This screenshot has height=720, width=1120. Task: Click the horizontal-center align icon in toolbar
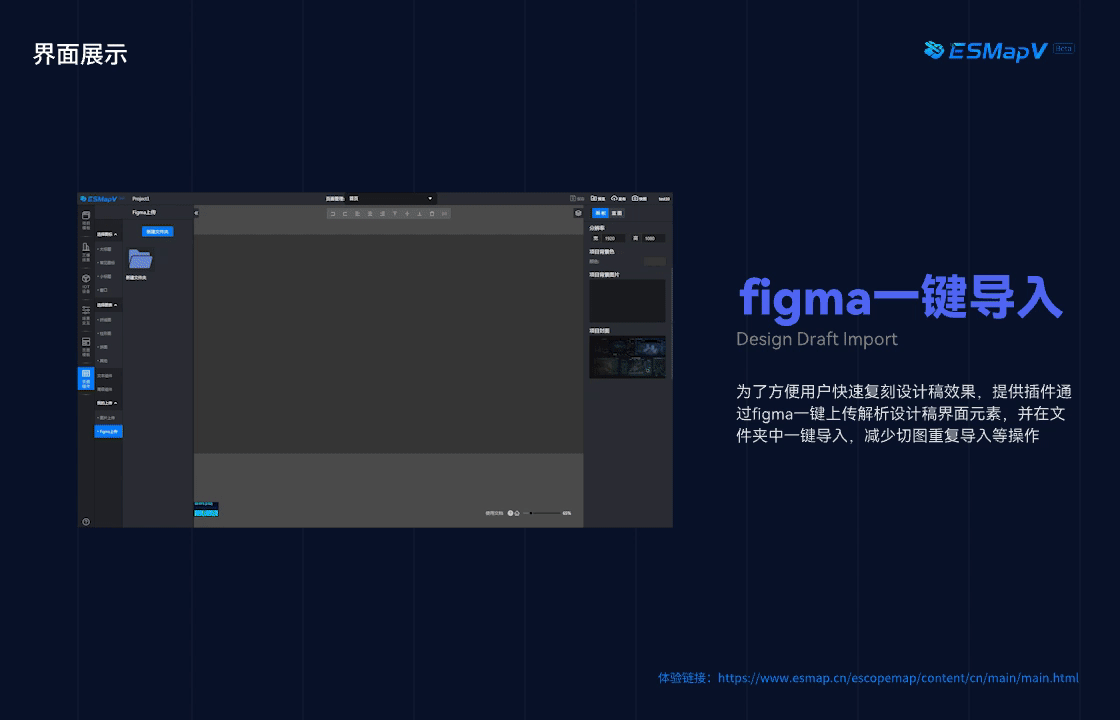coord(370,214)
